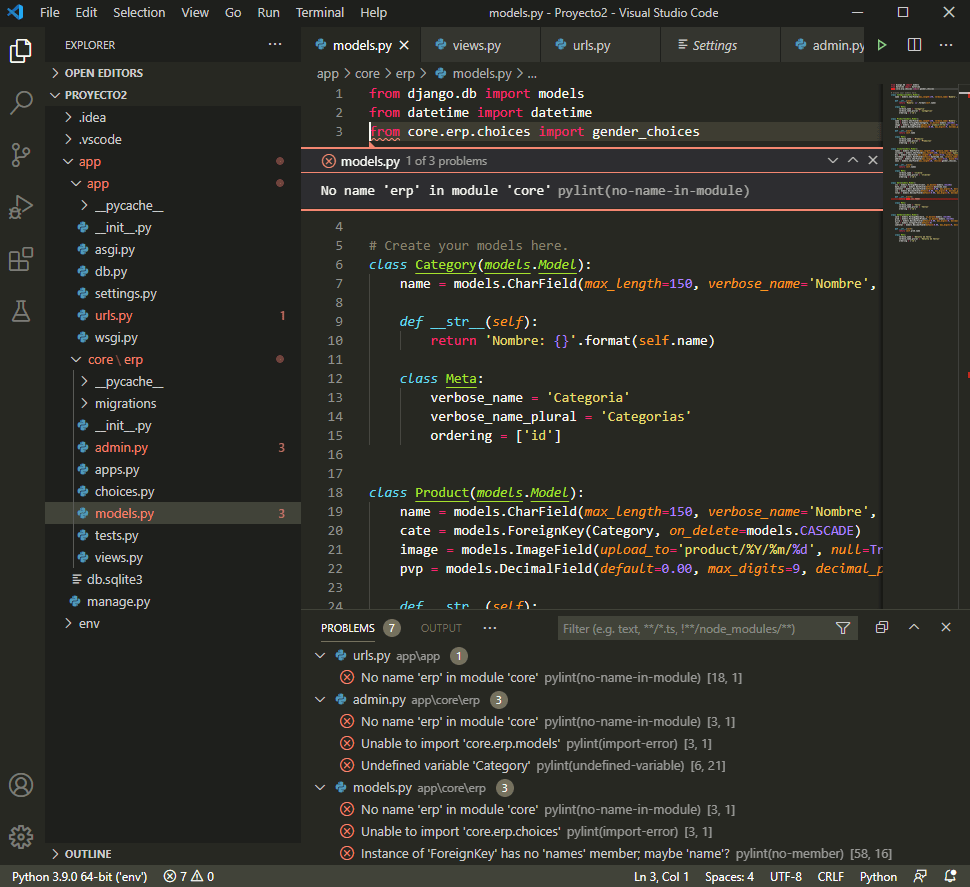Go to next problem in peek view

tap(833, 160)
